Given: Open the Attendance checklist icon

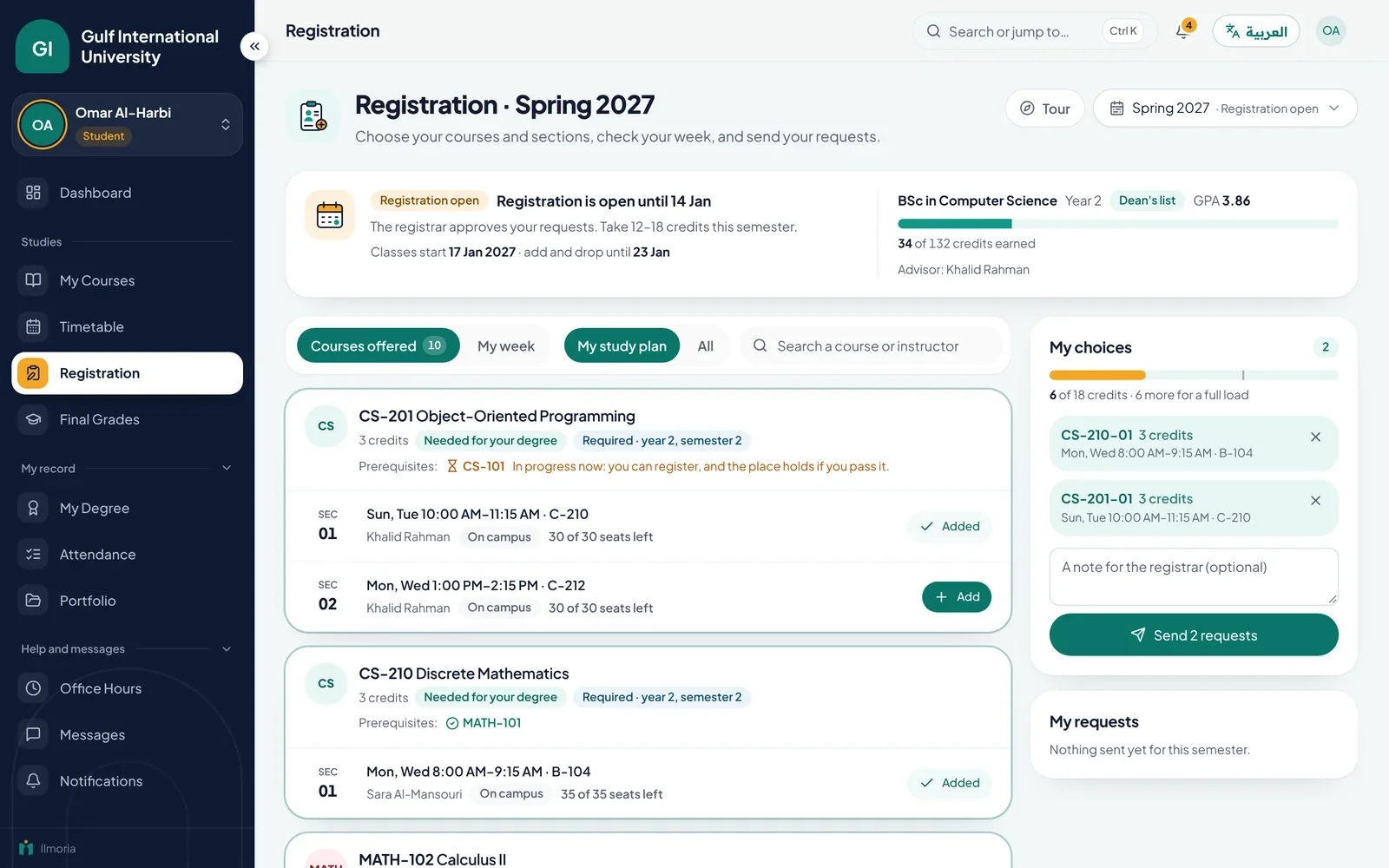Looking at the screenshot, I should click(x=33, y=554).
